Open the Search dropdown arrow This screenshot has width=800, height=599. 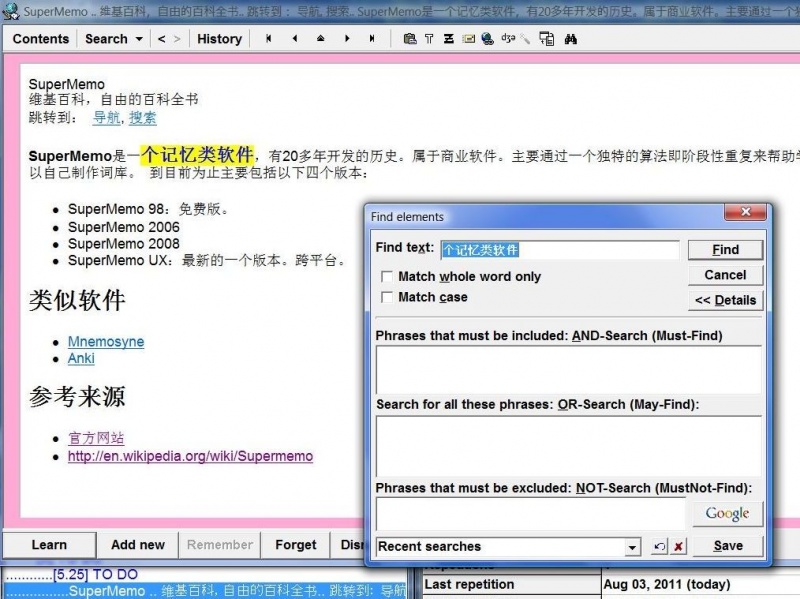139,39
